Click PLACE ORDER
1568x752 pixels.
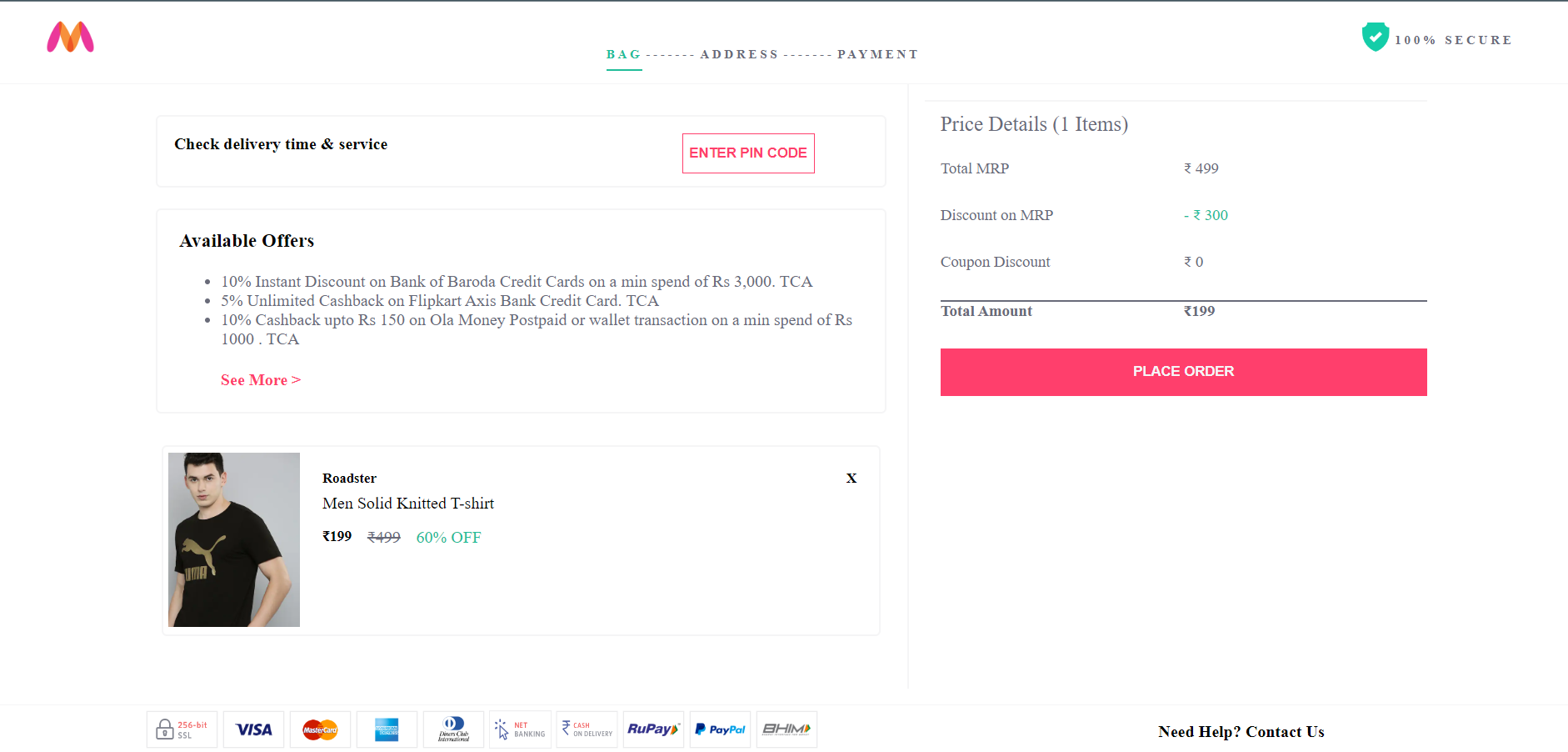tap(1183, 371)
